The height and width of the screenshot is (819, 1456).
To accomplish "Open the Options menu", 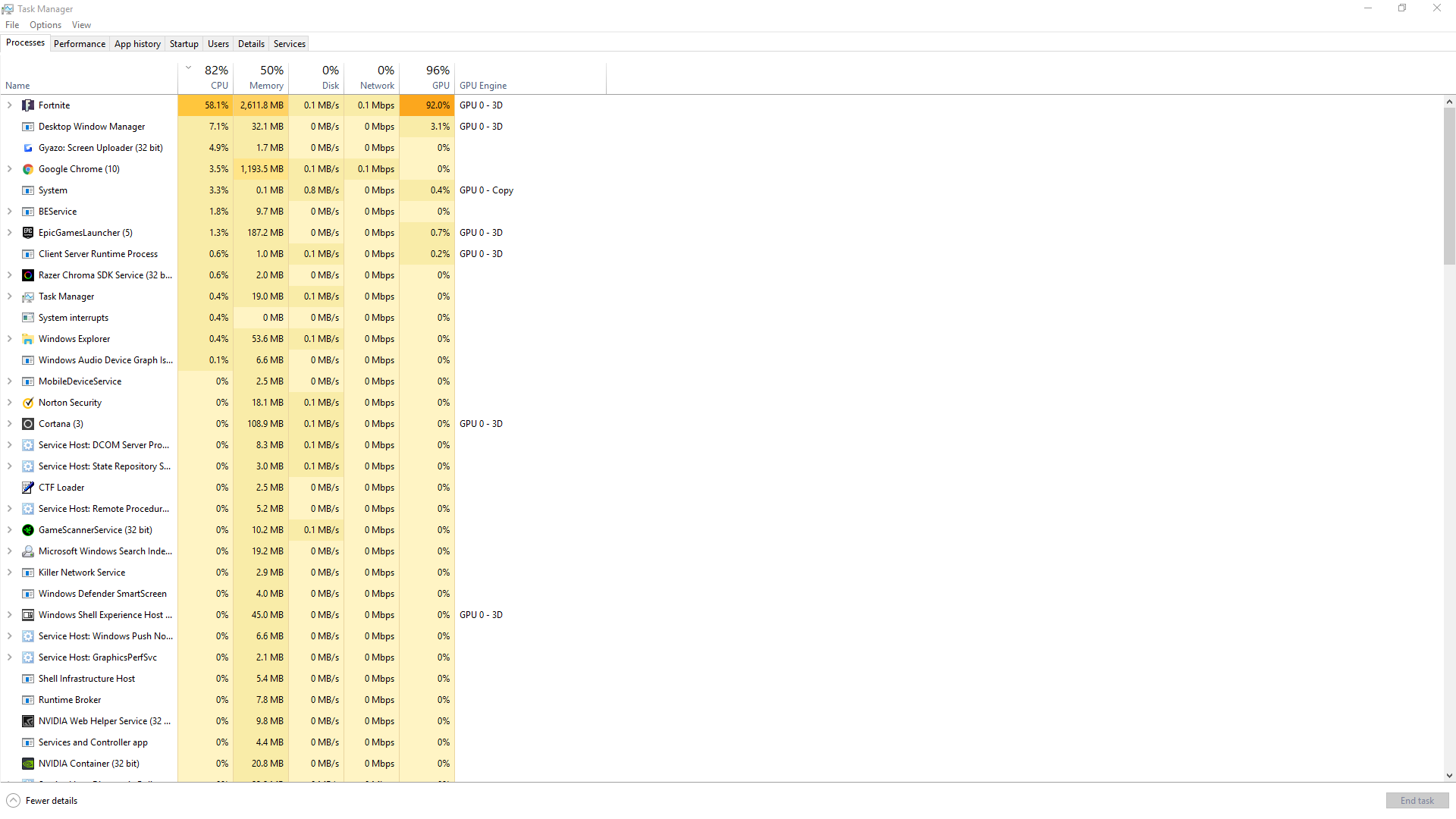I will pyautogui.click(x=45, y=25).
